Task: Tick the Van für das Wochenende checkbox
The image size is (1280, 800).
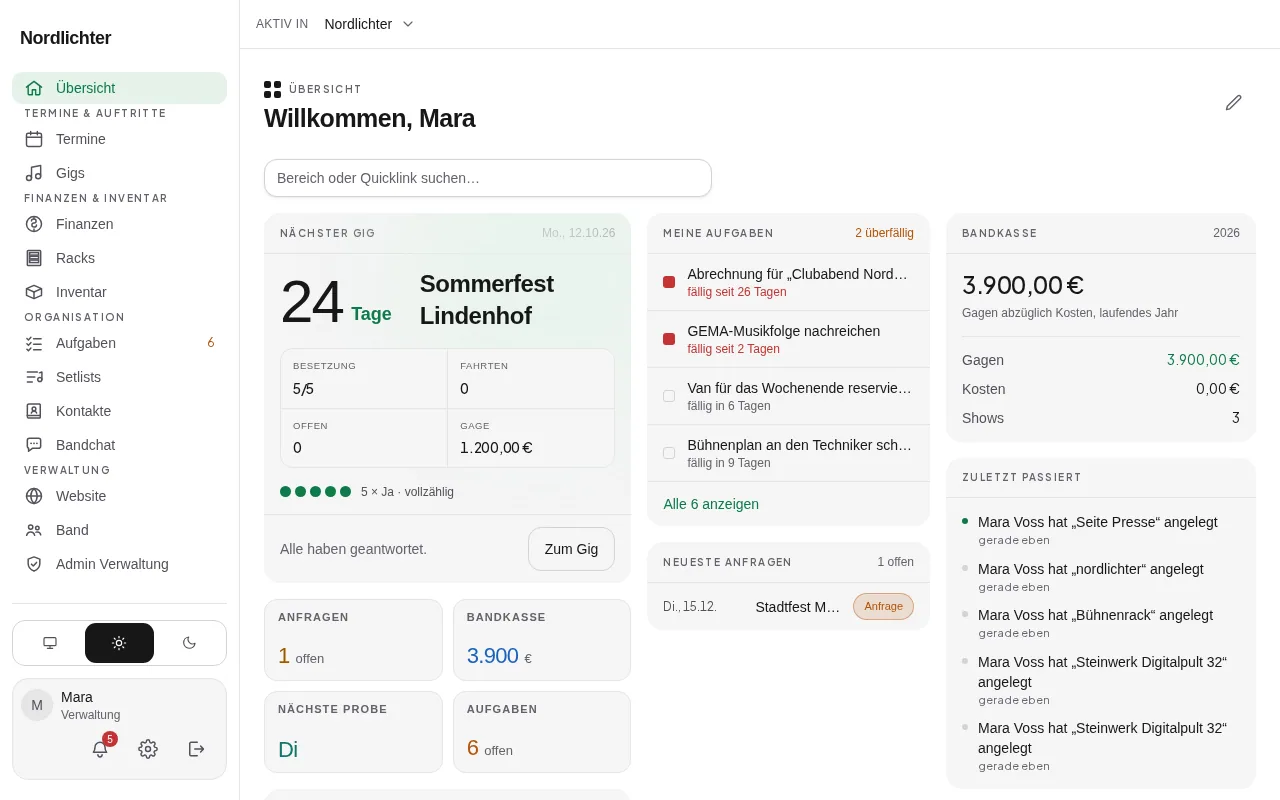Action: 669,396
